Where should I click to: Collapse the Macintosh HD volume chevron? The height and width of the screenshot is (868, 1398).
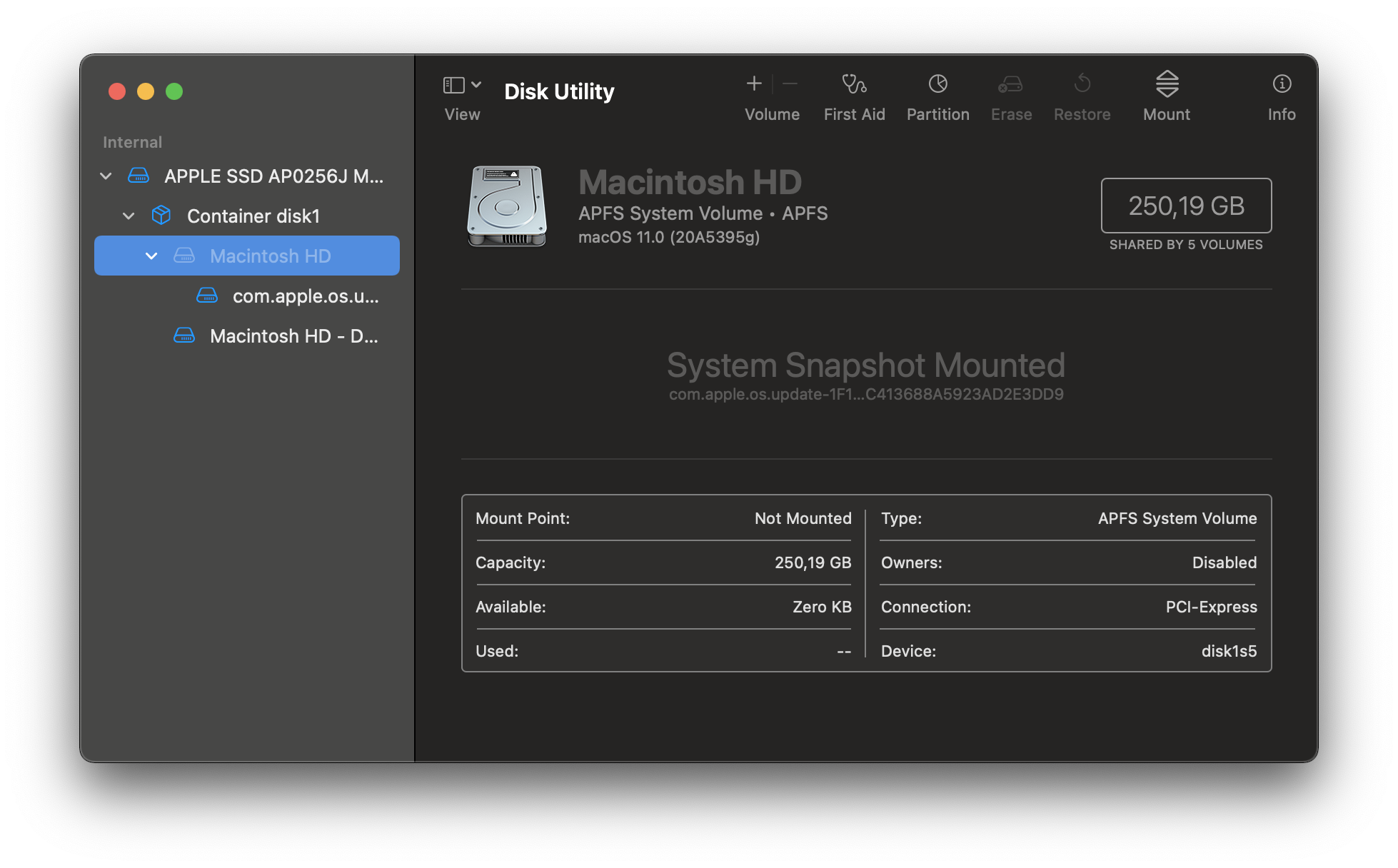click(151, 256)
